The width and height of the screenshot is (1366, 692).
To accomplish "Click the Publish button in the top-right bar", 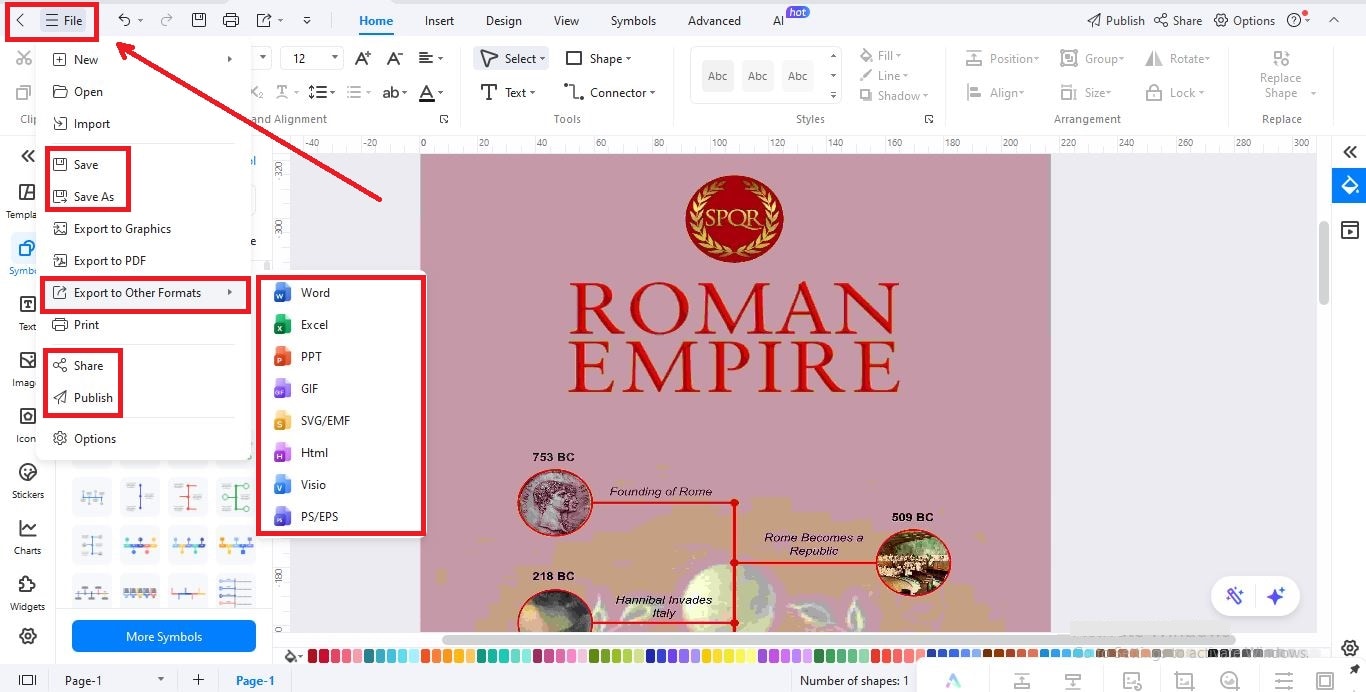I will click(1115, 20).
